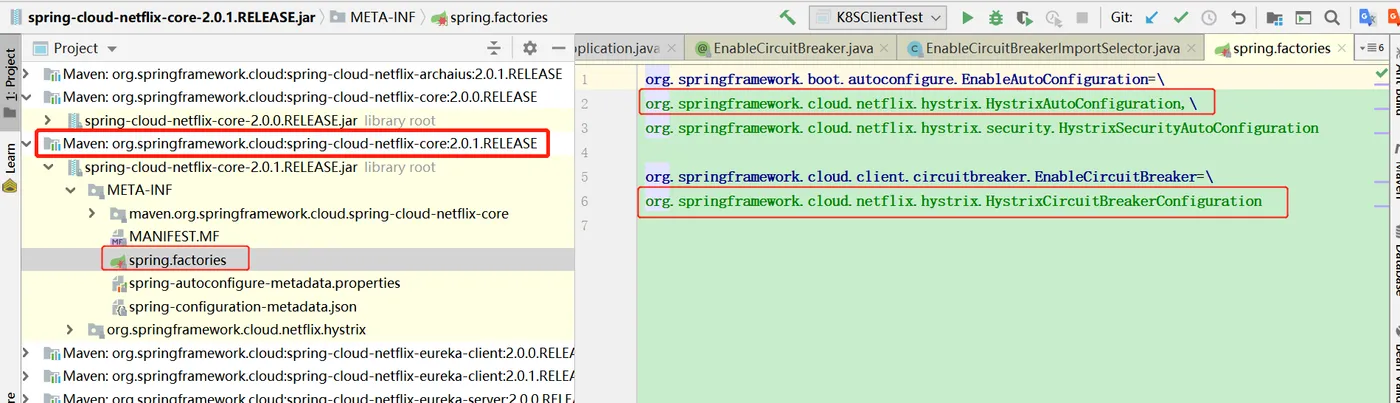Open the Project Structure icon in the toolbar

click(1274, 17)
